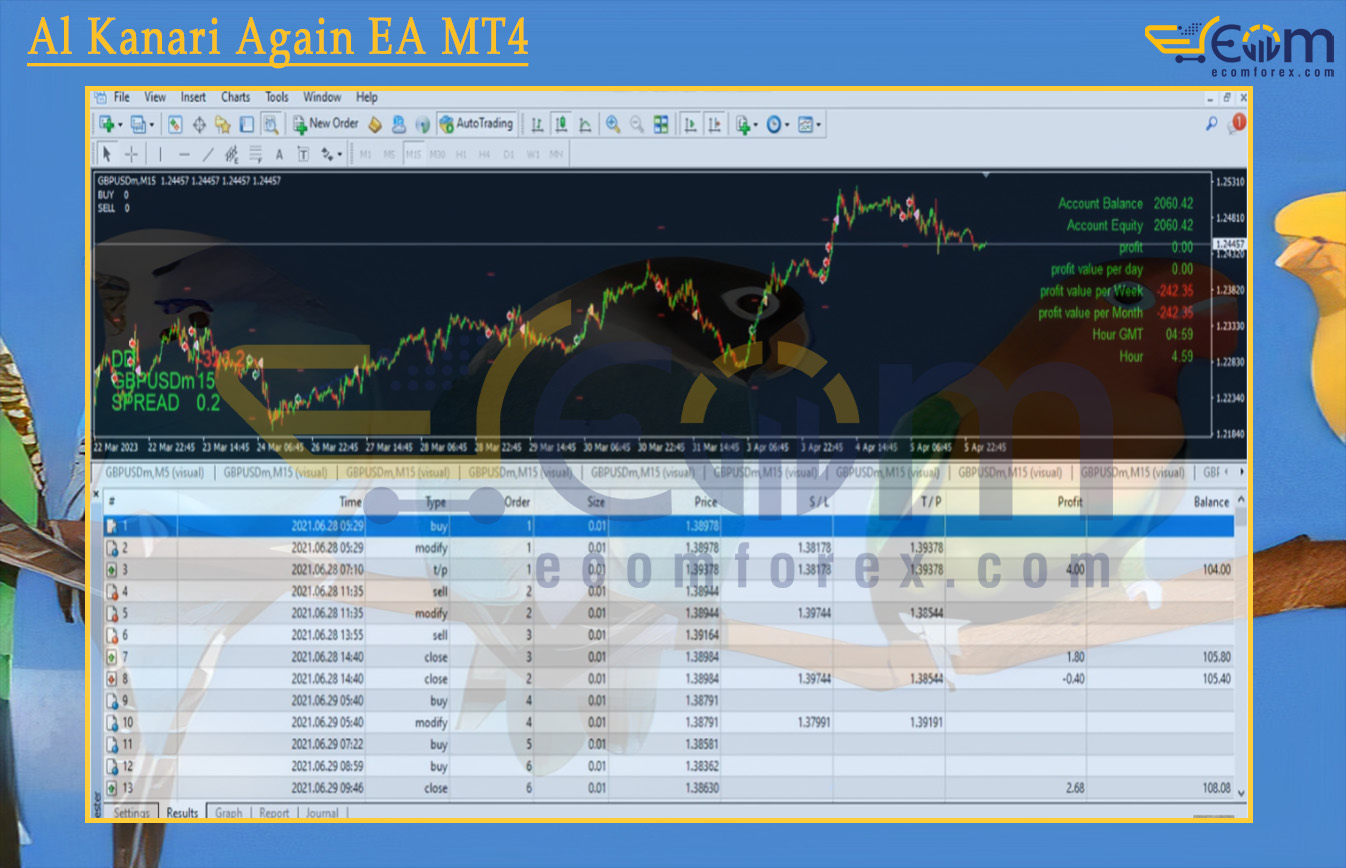
Task: Click the results table scroll down arrow
Action: point(1241,792)
